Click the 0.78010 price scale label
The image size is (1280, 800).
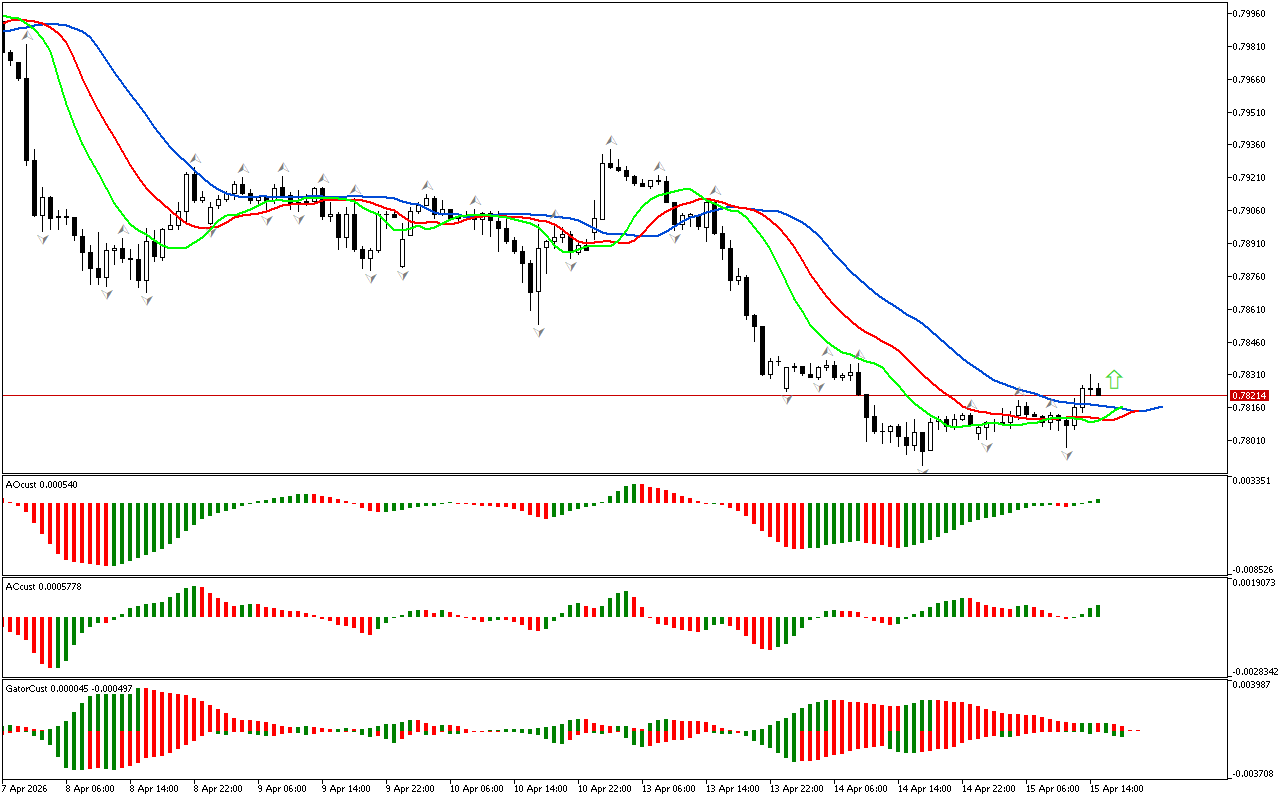(1250, 441)
